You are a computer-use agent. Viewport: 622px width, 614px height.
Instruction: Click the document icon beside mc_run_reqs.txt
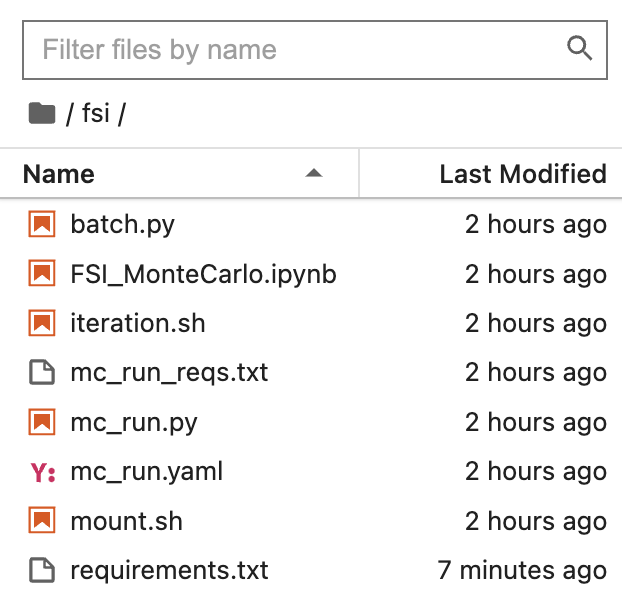click(x=41, y=373)
